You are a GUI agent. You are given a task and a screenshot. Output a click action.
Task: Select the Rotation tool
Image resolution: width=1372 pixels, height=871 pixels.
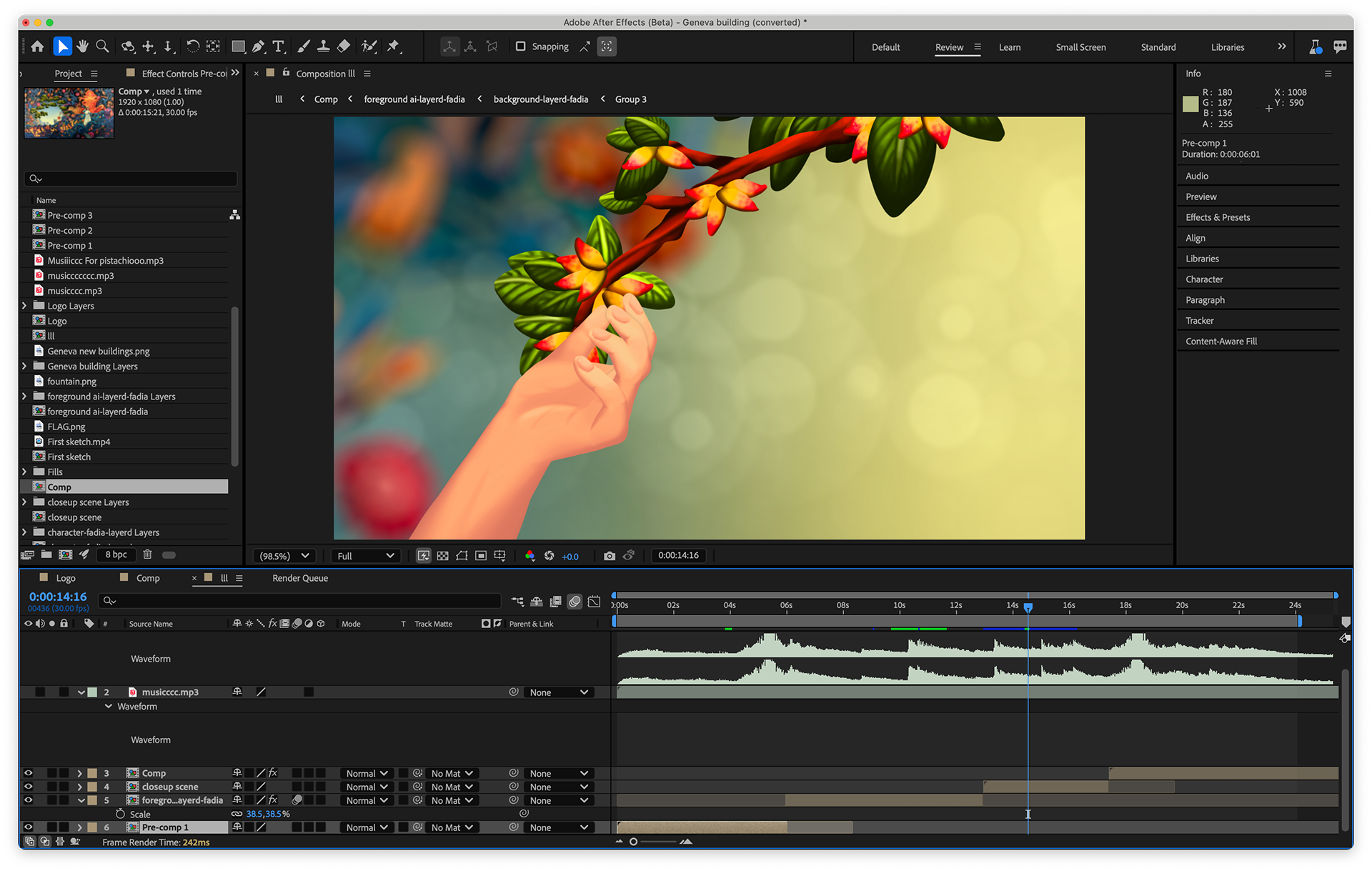(x=192, y=46)
